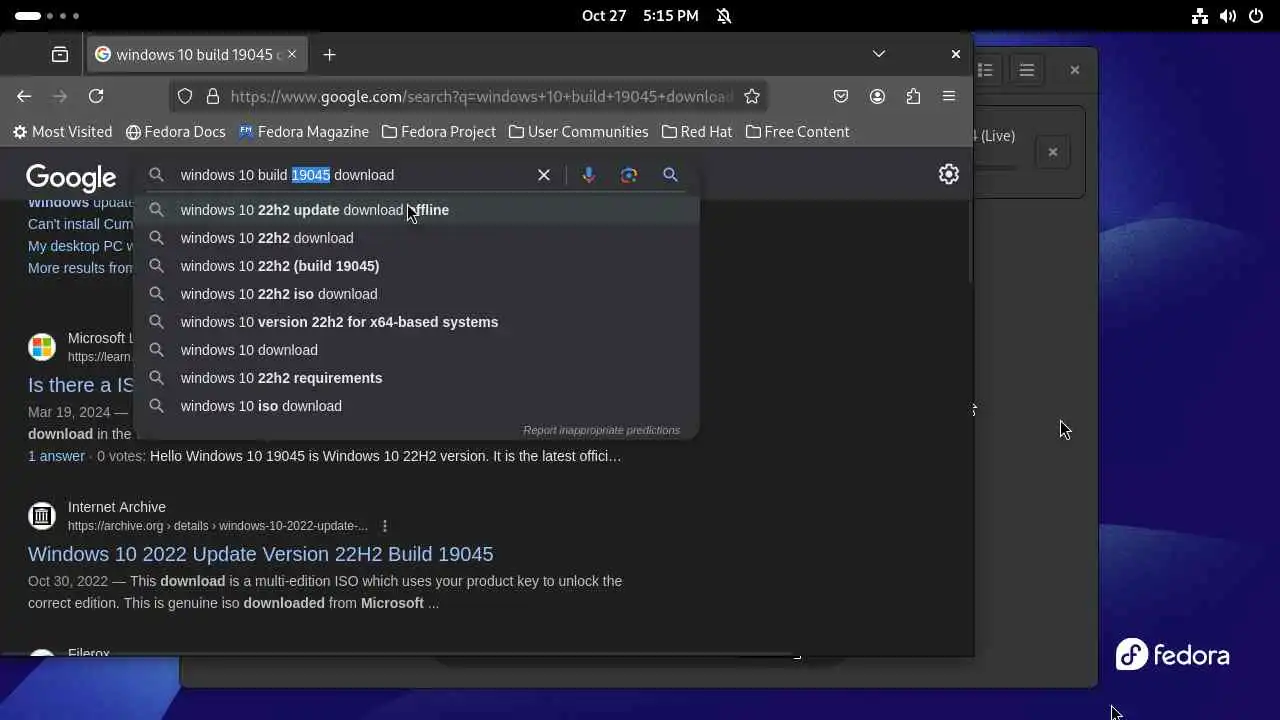The width and height of the screenshot is (1280, 720).
Task: Open a new browser tab
Action: click(x=329, y=54)
